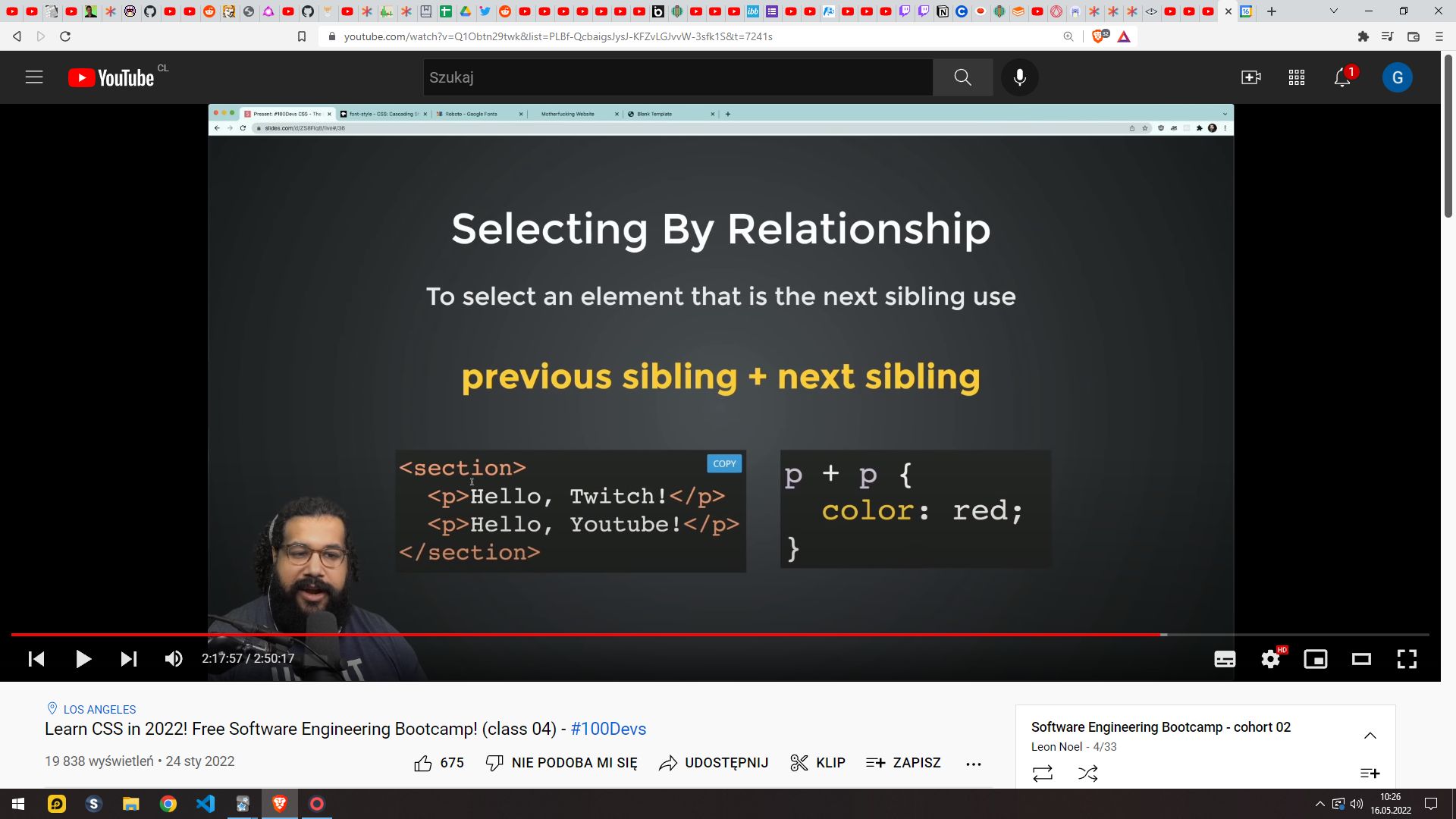Click the voice search microphone icon
Image resolution: width=1456 pixels, height=819 pixels.
pyautogui.click(x=1019, y=77)
